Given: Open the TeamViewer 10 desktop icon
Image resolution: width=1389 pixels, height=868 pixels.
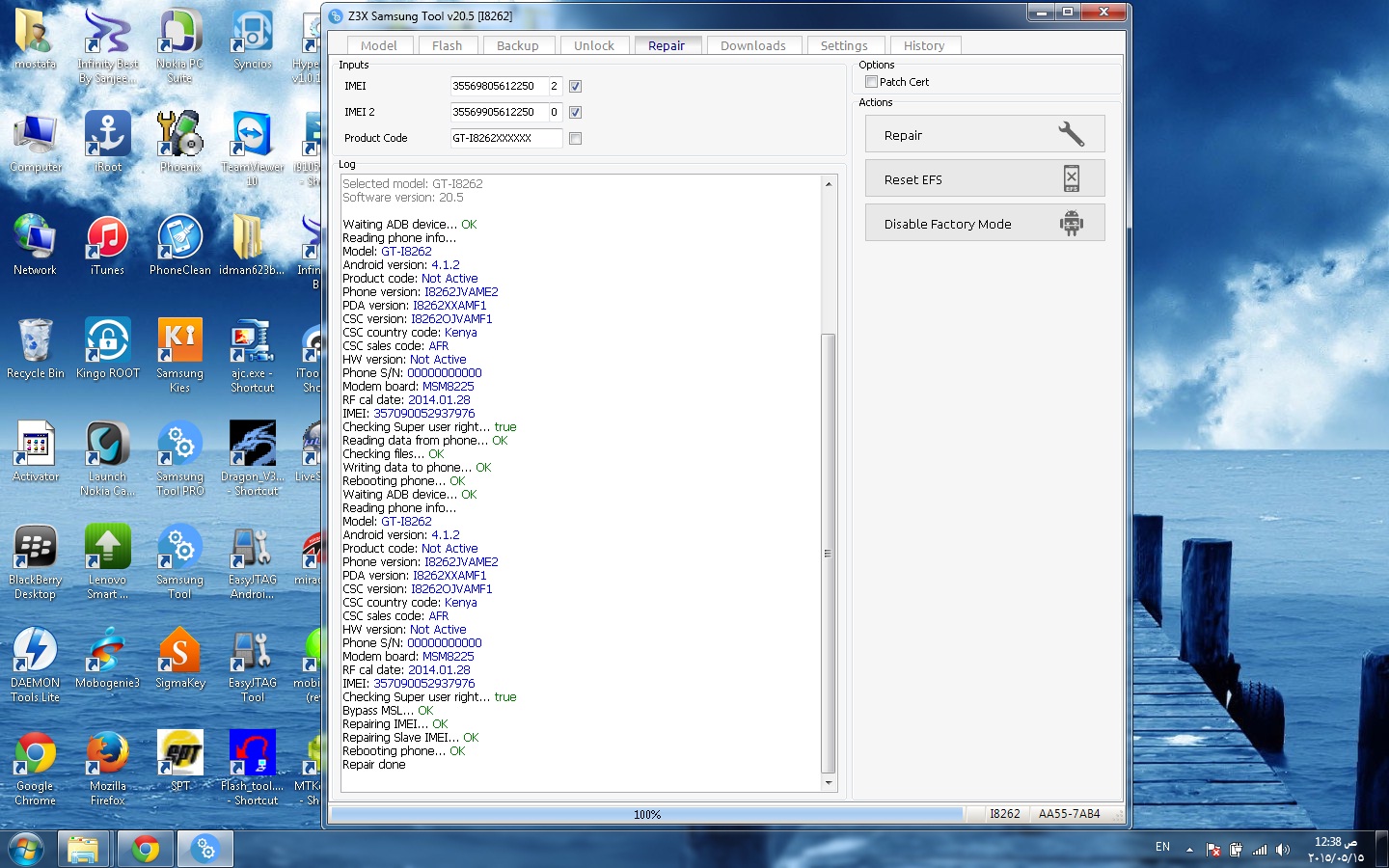Looking at the screenshot, I should click(253, 149).
